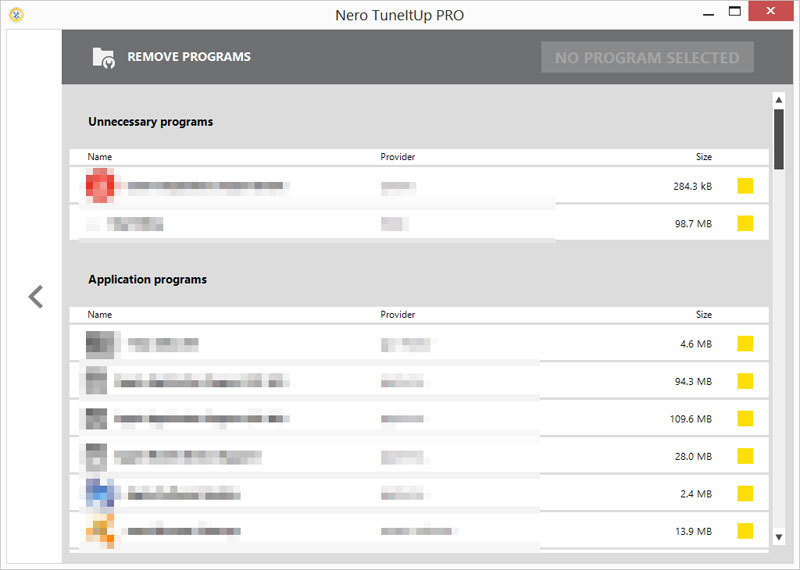
Task: Check the yellow box for the 109.6 MB program
Action: pyautogui.click(x=745, y=419)
